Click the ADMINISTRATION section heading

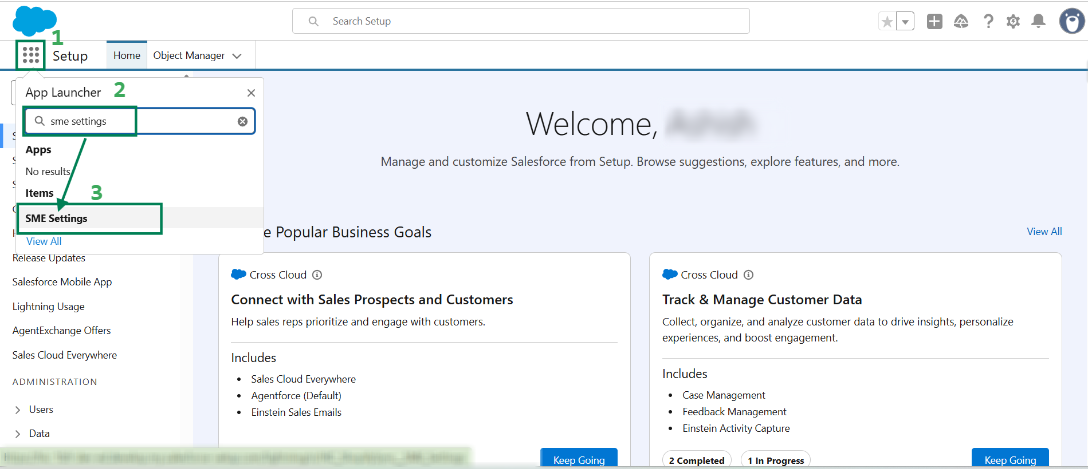tap(55, 382)
